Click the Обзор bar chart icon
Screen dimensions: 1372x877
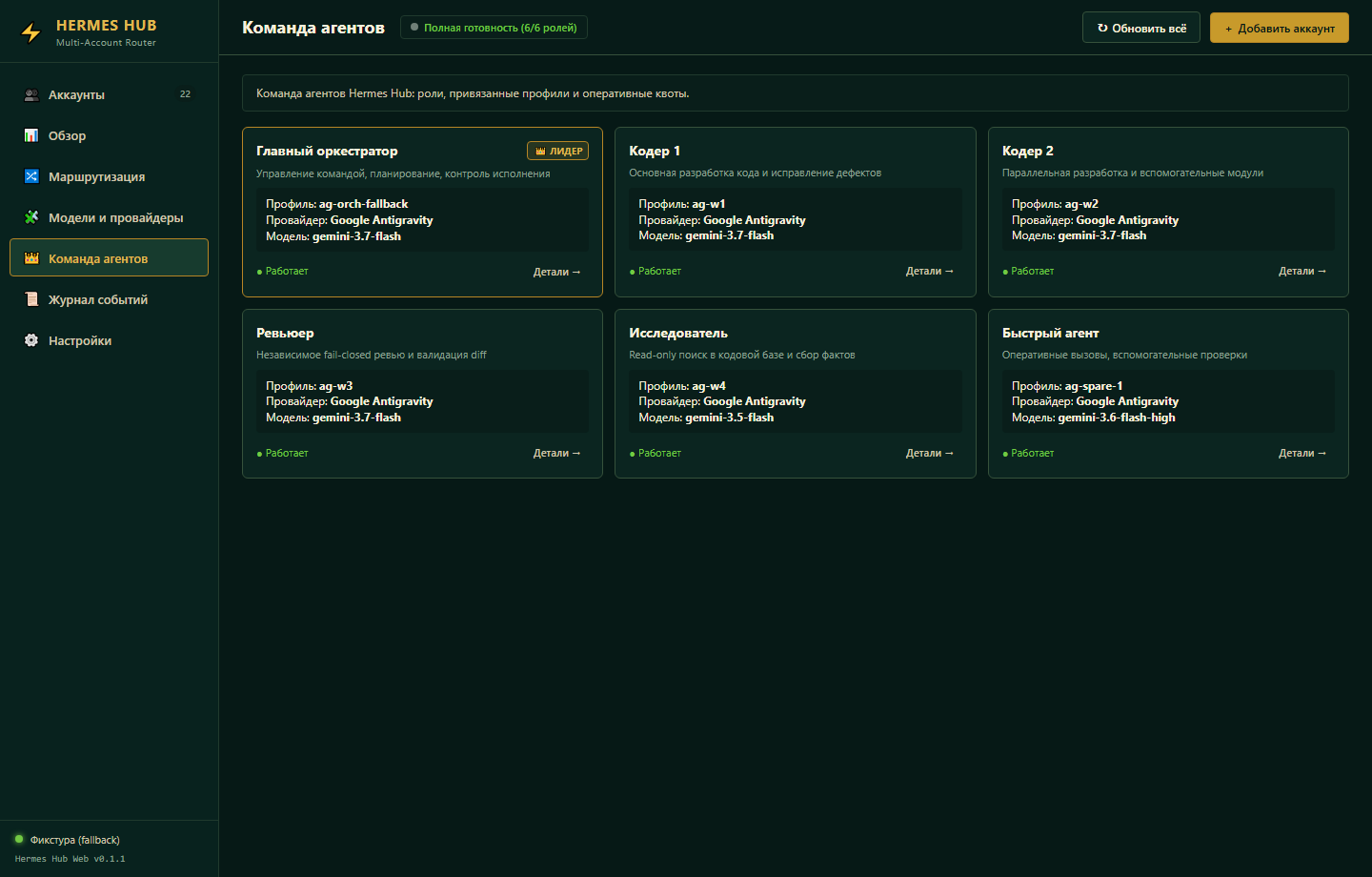pyautogui.click(x=31, y=136)
